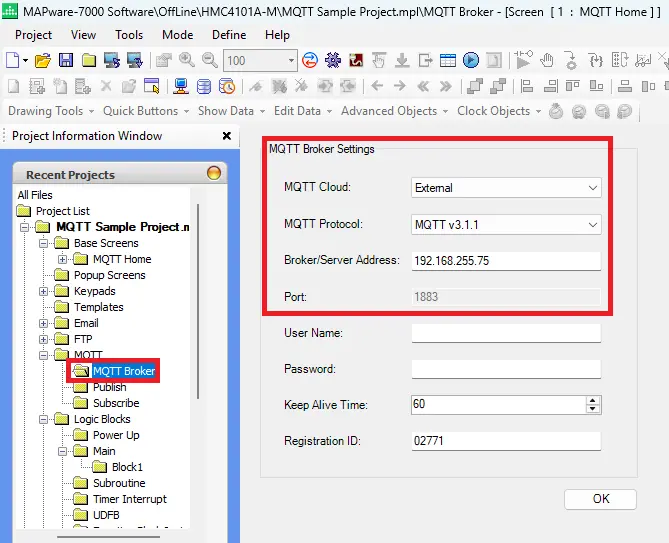Click the purple gear settings icon
This screenshot has width=669, height=543.
pos(333,60)
